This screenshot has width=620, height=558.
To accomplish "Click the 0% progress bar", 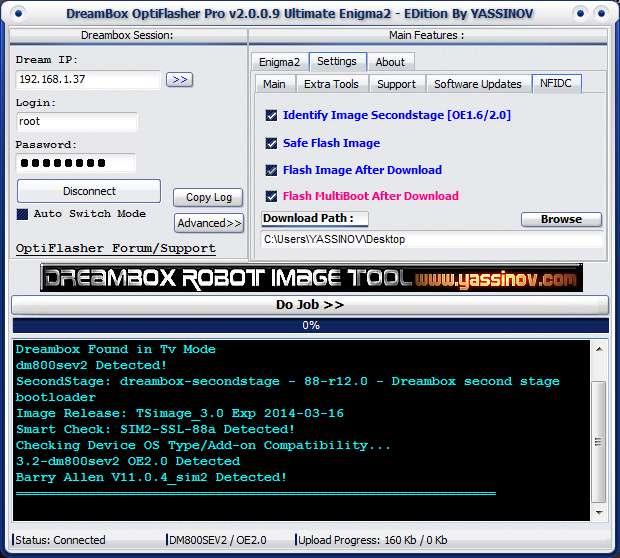I will 311,325.
